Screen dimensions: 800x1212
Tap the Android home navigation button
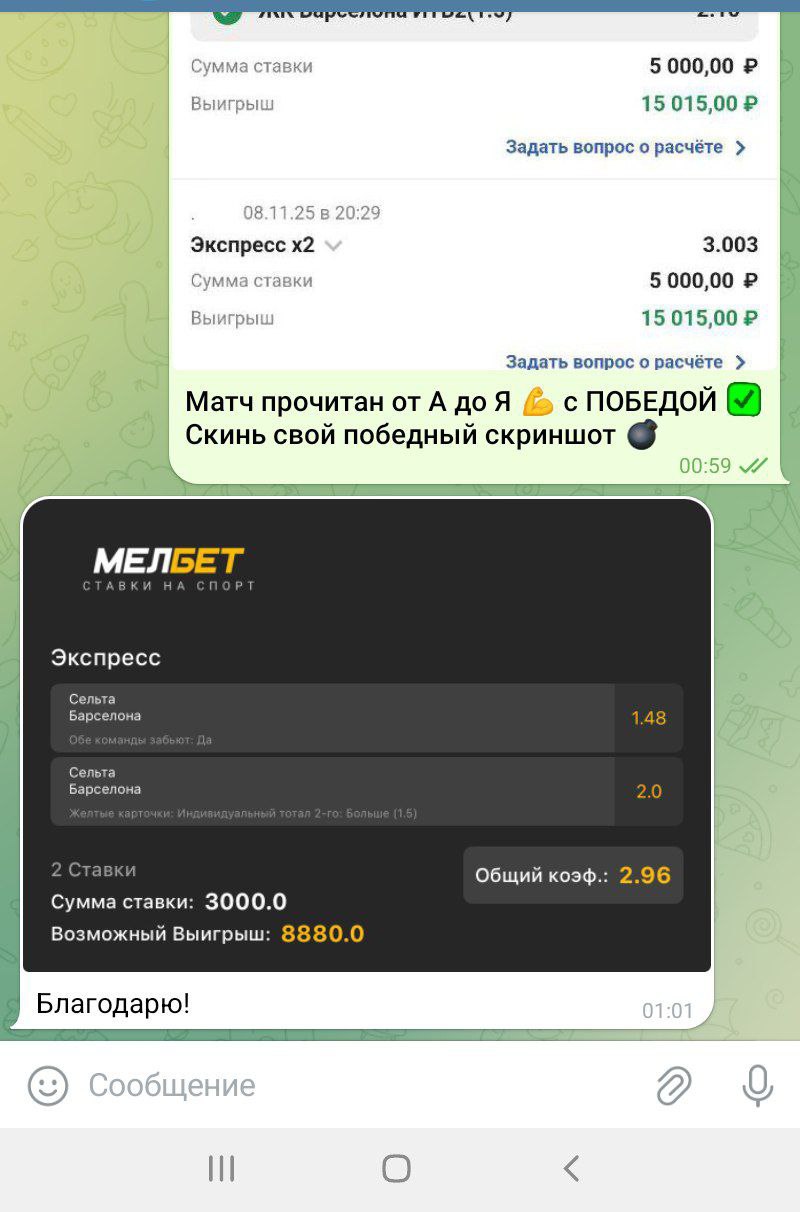coord(397,1168)
